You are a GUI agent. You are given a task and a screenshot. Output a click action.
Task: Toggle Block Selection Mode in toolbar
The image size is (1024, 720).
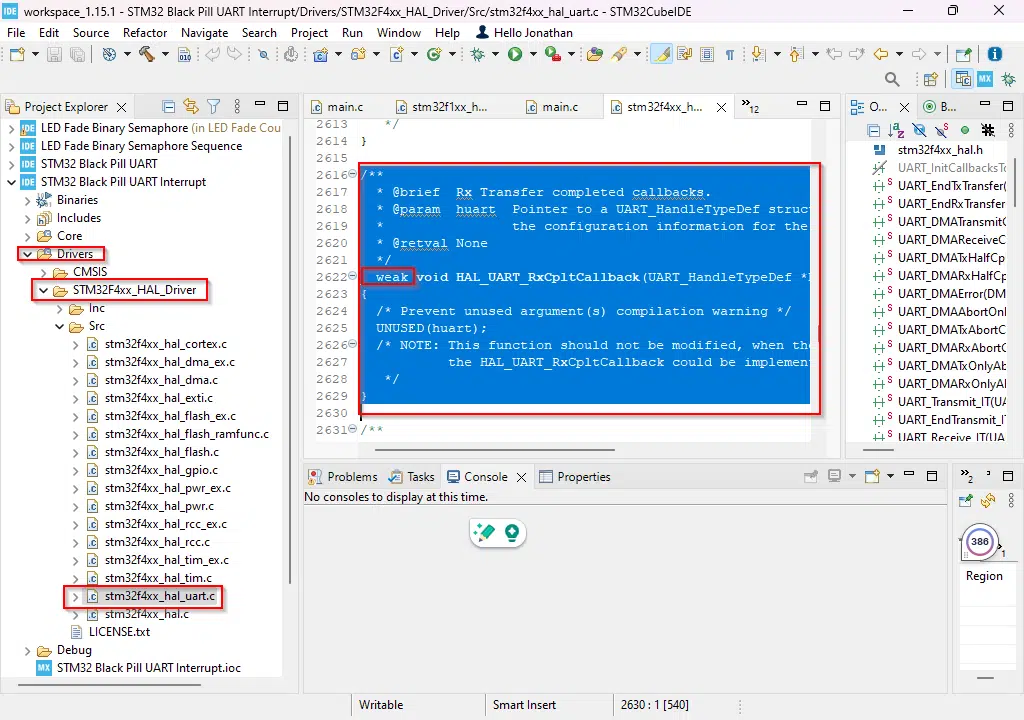coord(707,54)
